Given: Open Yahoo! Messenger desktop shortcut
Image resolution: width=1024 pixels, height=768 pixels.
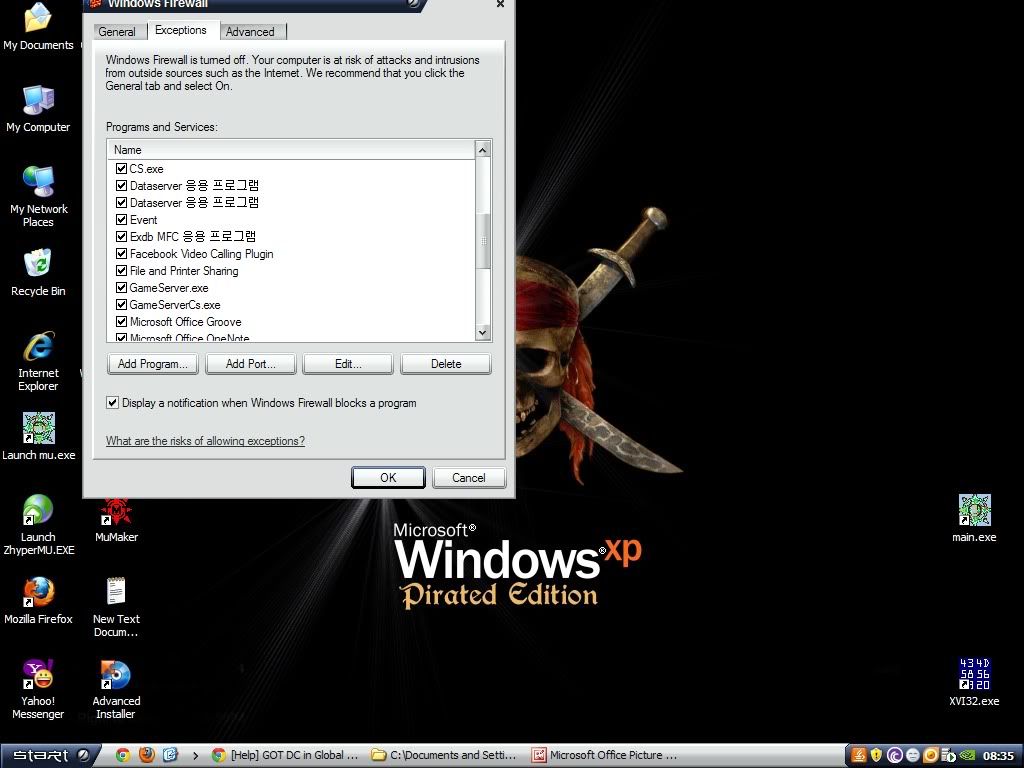Looking at the screenshot, I should pyautogui.click(x=38, y=676).
